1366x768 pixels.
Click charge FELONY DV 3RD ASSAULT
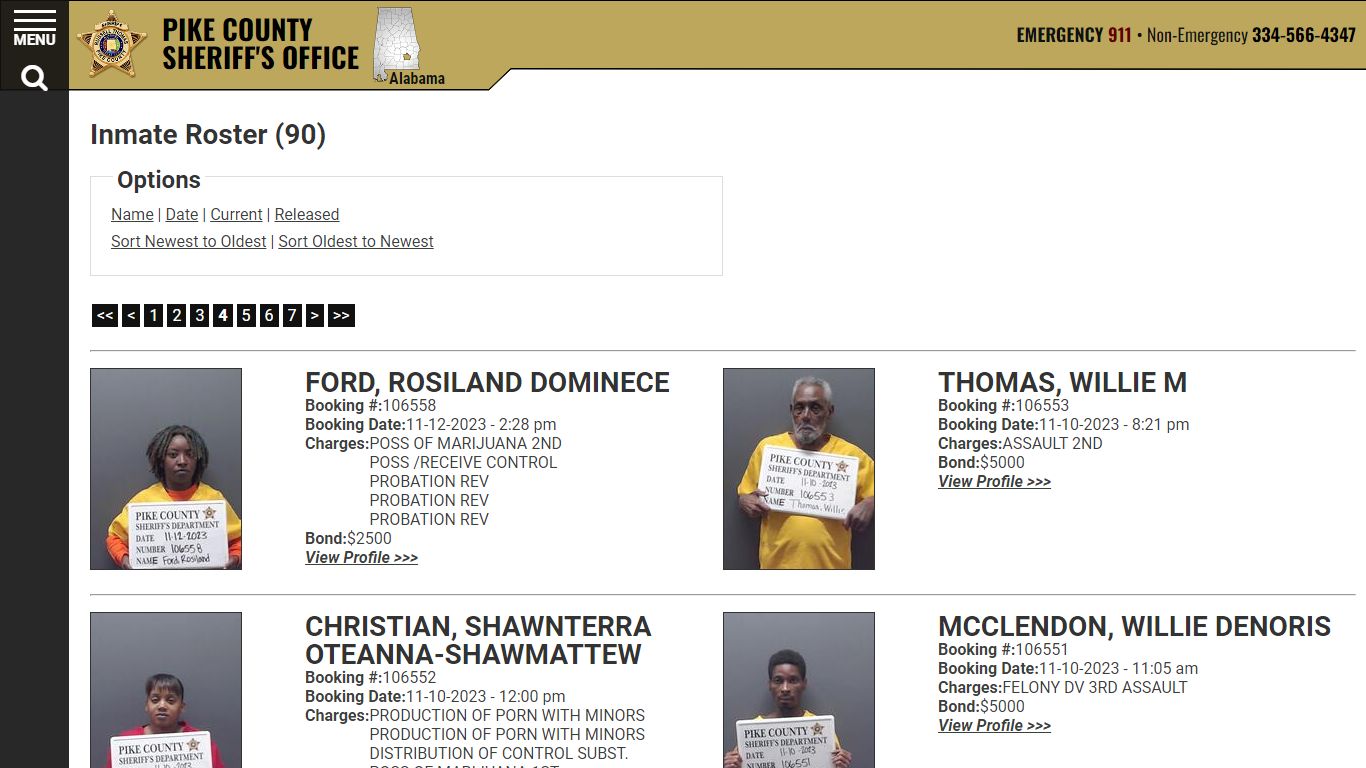pyautogui.click(x=1095, y=687)
